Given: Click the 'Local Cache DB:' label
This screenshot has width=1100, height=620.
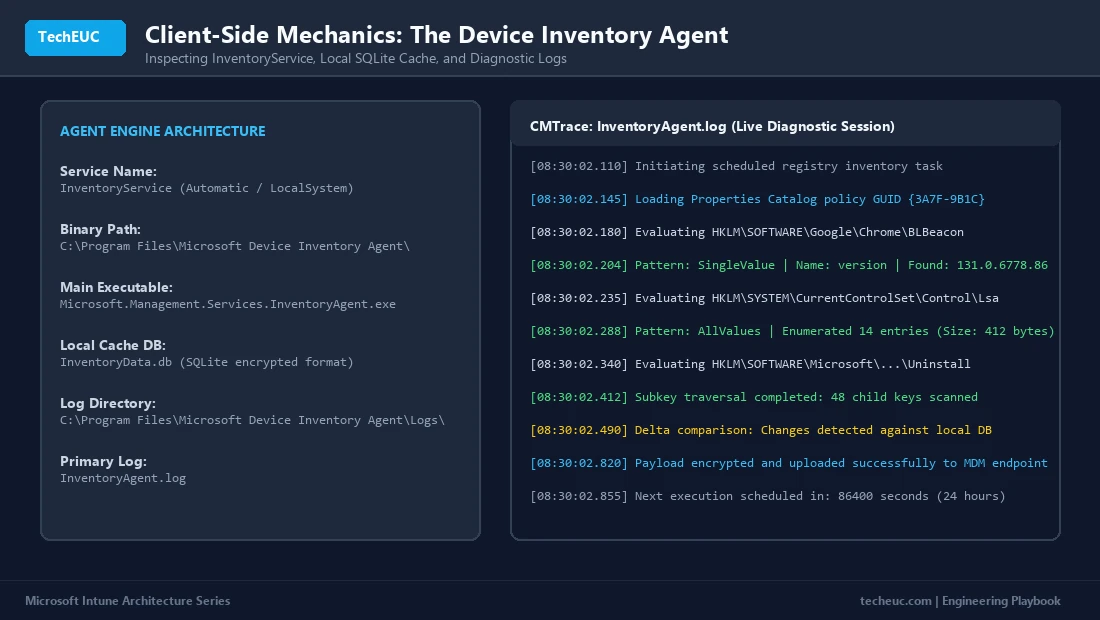Looking at the screenshot, I should pyautogui.click(x=113, y=345).
